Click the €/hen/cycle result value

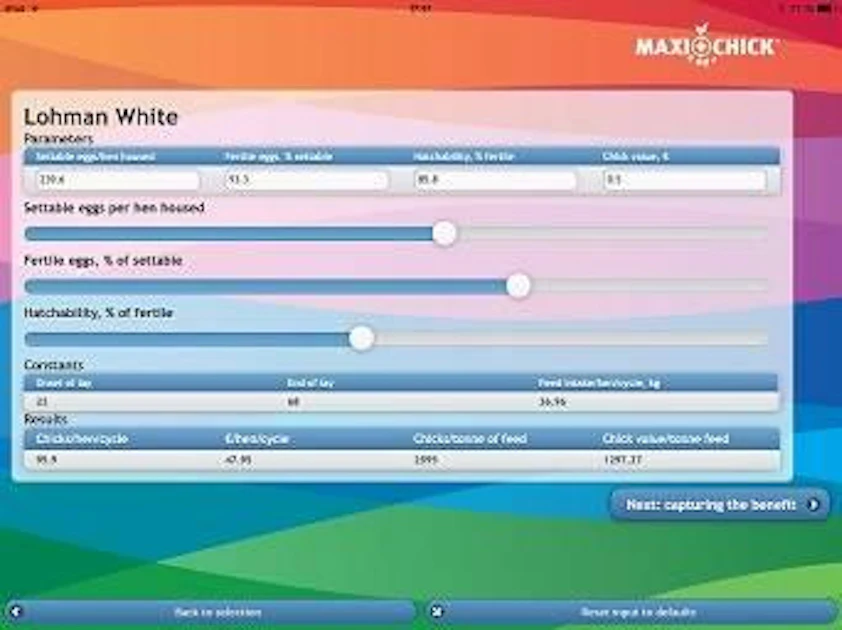pyautogui.click(x=238, y=460)
